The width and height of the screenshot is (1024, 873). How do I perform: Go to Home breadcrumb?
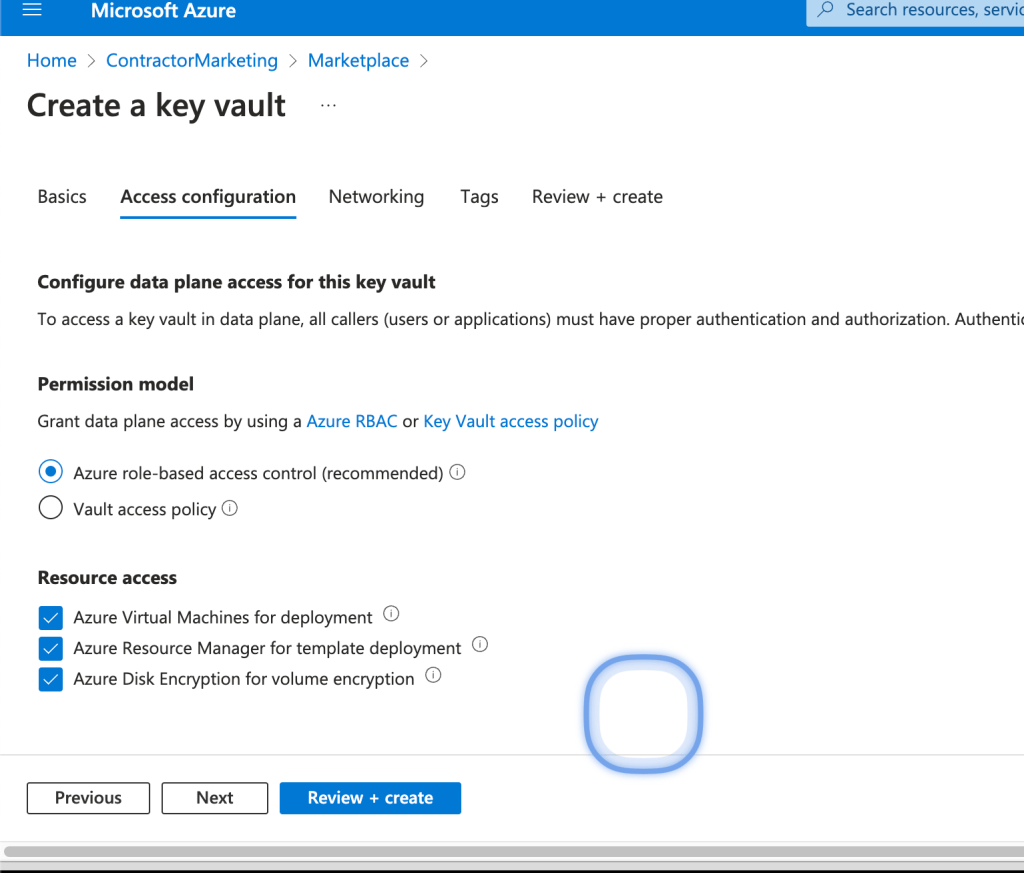[52, 61]
